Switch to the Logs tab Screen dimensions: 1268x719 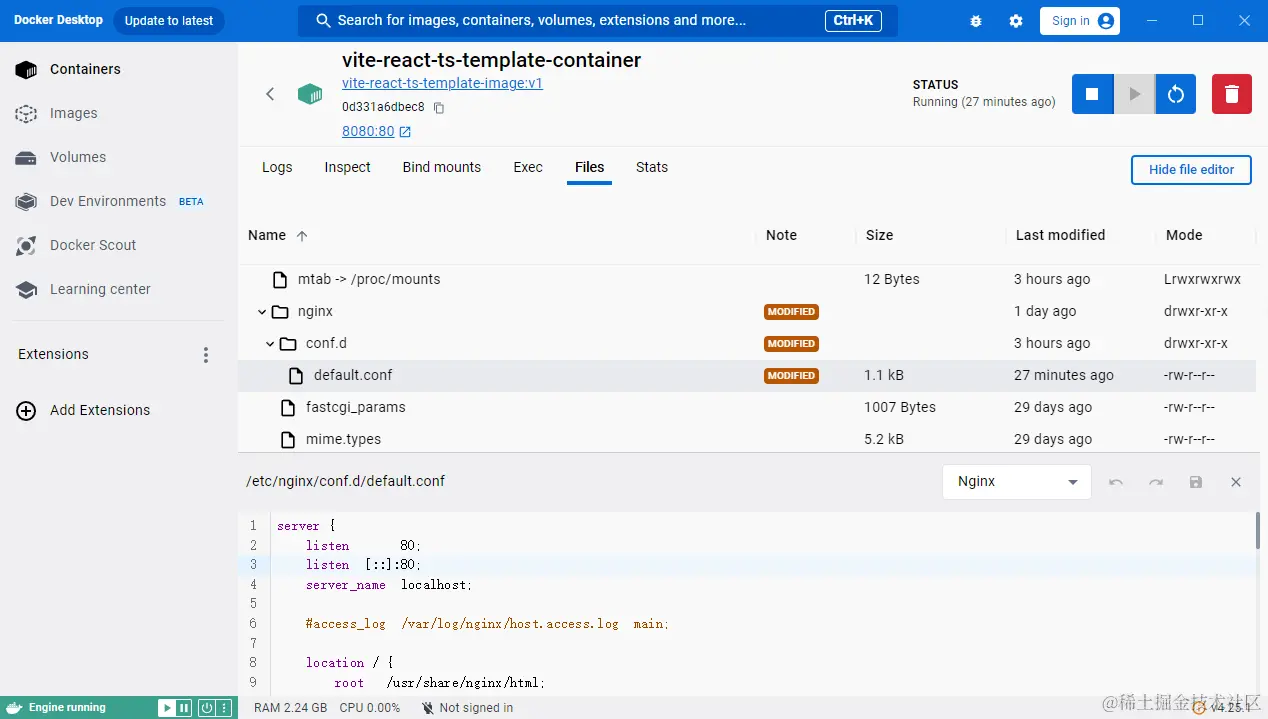277,167
